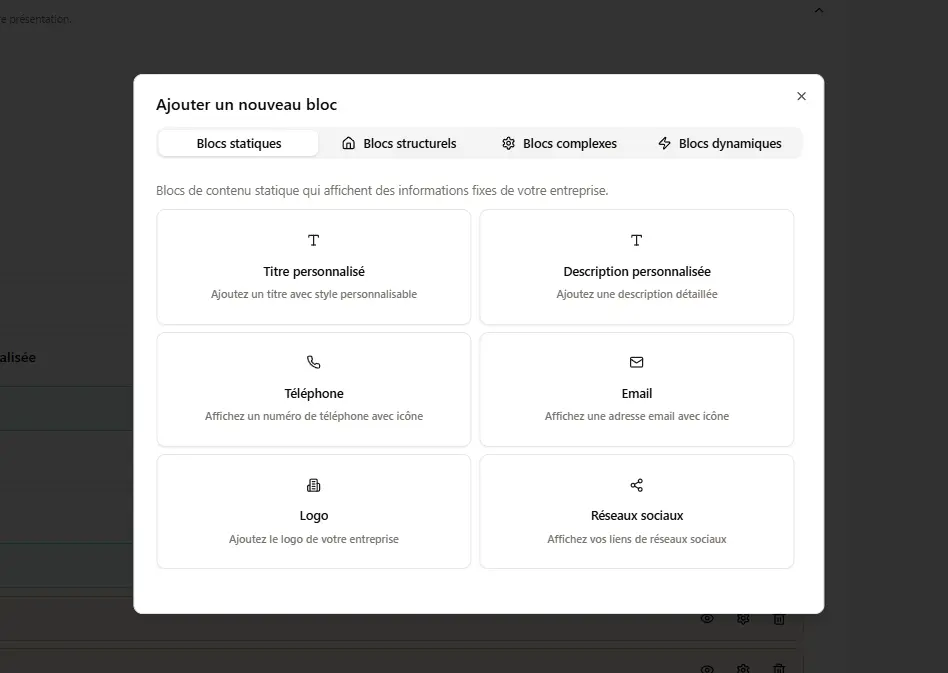Close the Ajouter un nouveau bloc dialog
This screenshot has width=948, height=673.
tap(801, 96)
